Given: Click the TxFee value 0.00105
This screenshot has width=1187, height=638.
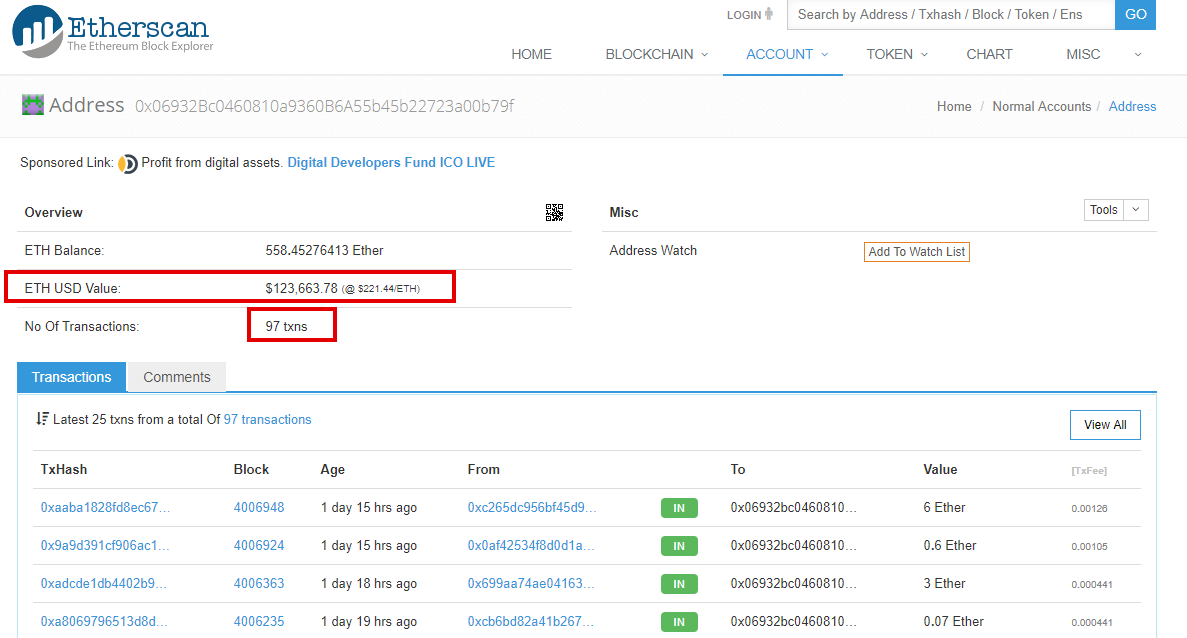Looking at the screenshot, I should pos(1089,546).
